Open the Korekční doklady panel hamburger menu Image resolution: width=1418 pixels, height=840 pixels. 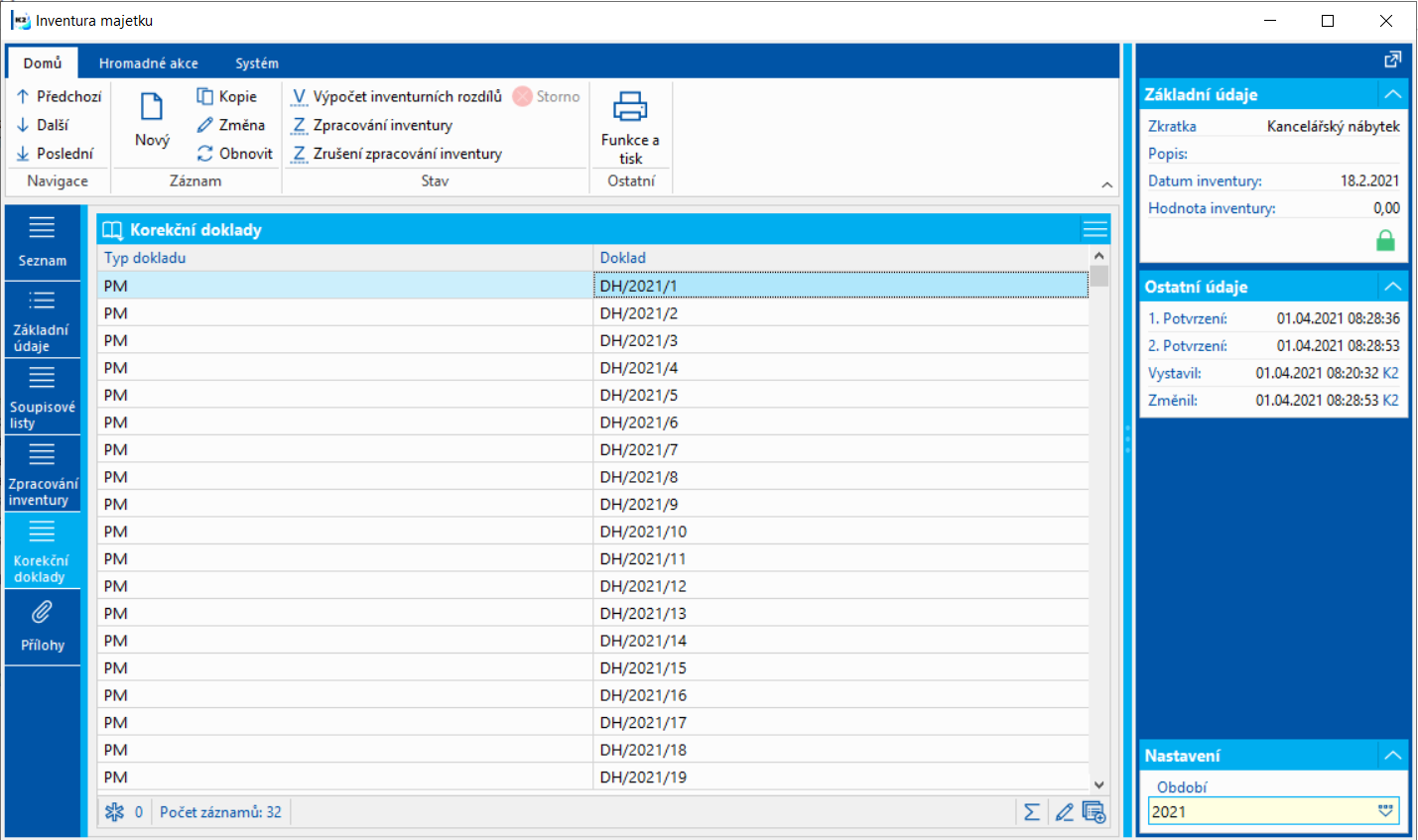(x=1096, y=229)
